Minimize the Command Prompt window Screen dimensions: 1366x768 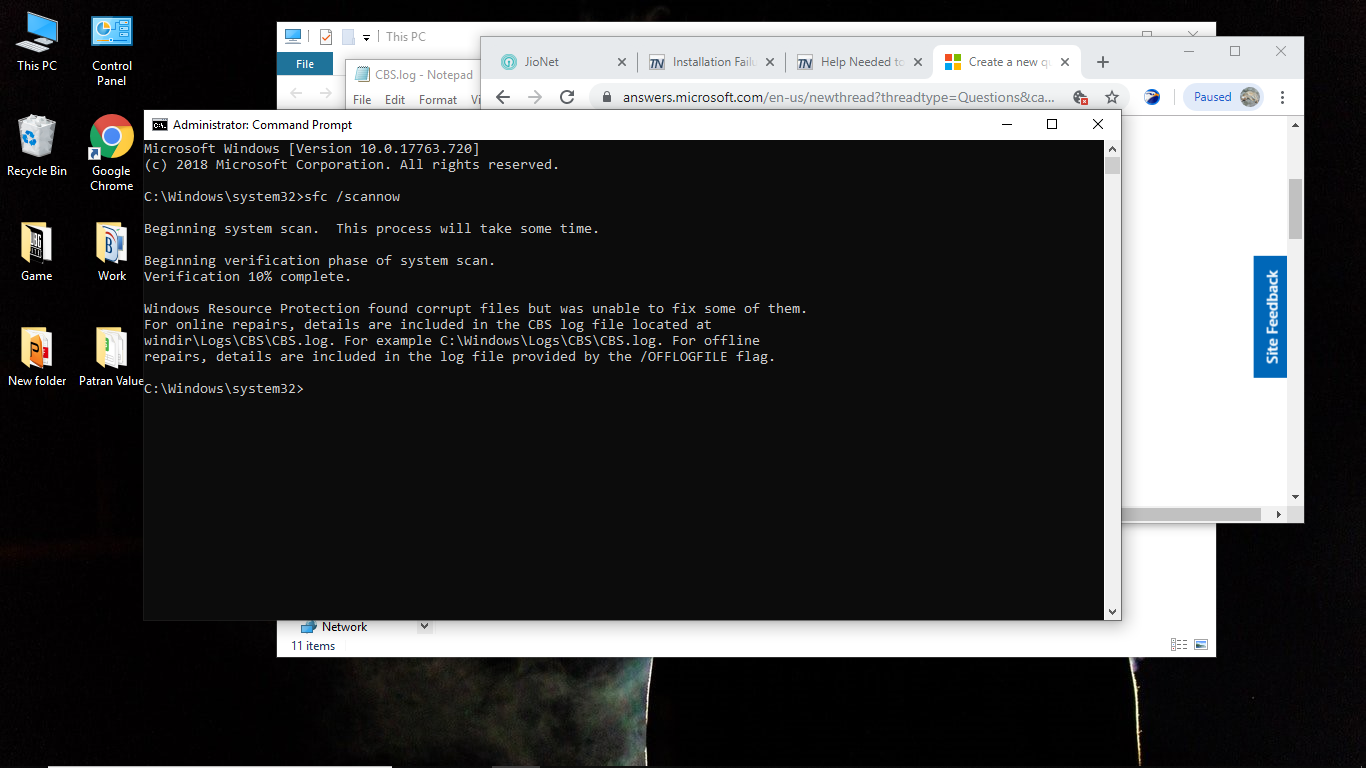[x=1006, y=125]
